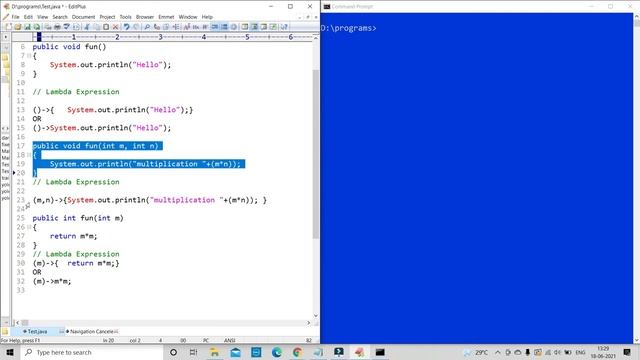Viewport: 640px width, 360px height.
Task: Click line 32 '(m)->m*m;'
Action: [52, 281]
